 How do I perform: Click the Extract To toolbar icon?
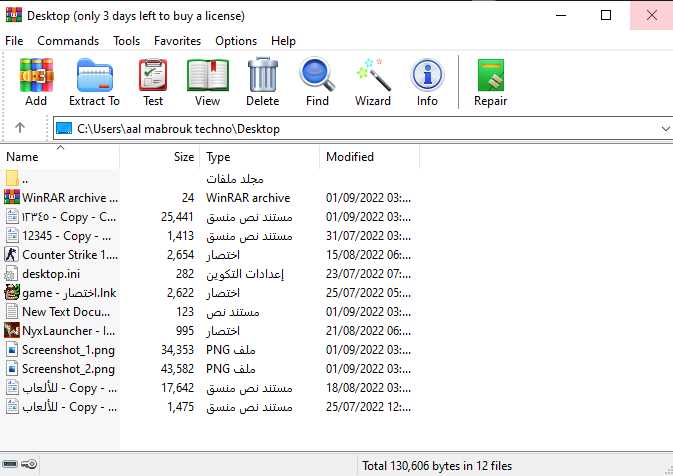click(x=94, y=75)
